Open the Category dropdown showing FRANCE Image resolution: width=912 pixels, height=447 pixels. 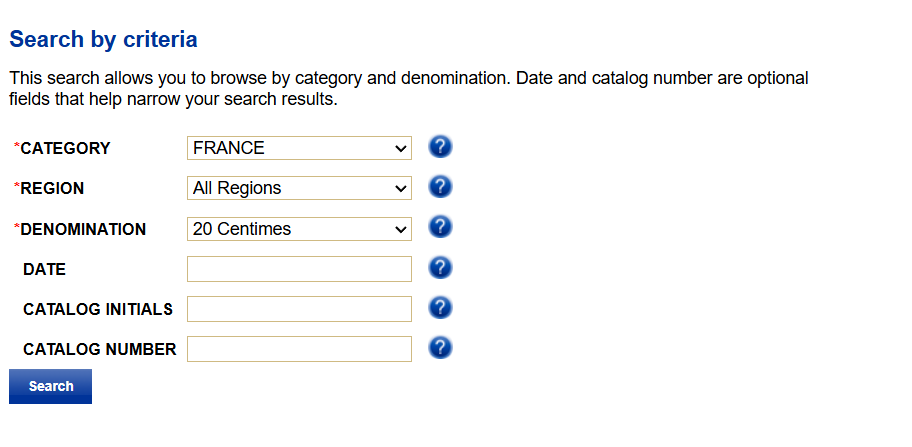(299, 148)
